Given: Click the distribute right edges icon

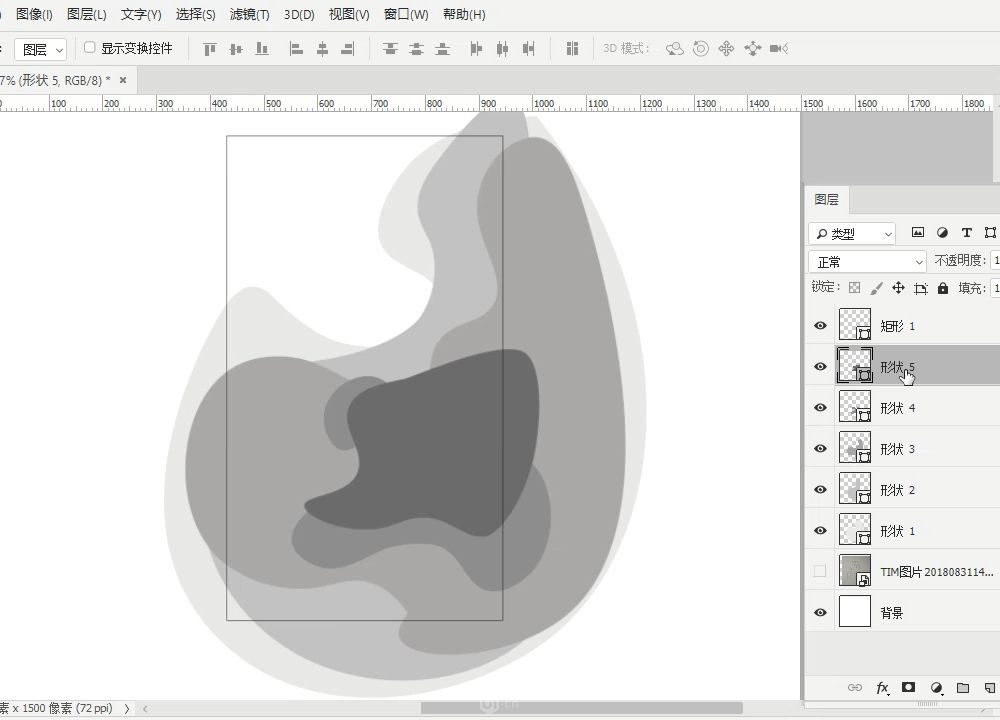Looking at the screenshot, I should pos(529,48).
